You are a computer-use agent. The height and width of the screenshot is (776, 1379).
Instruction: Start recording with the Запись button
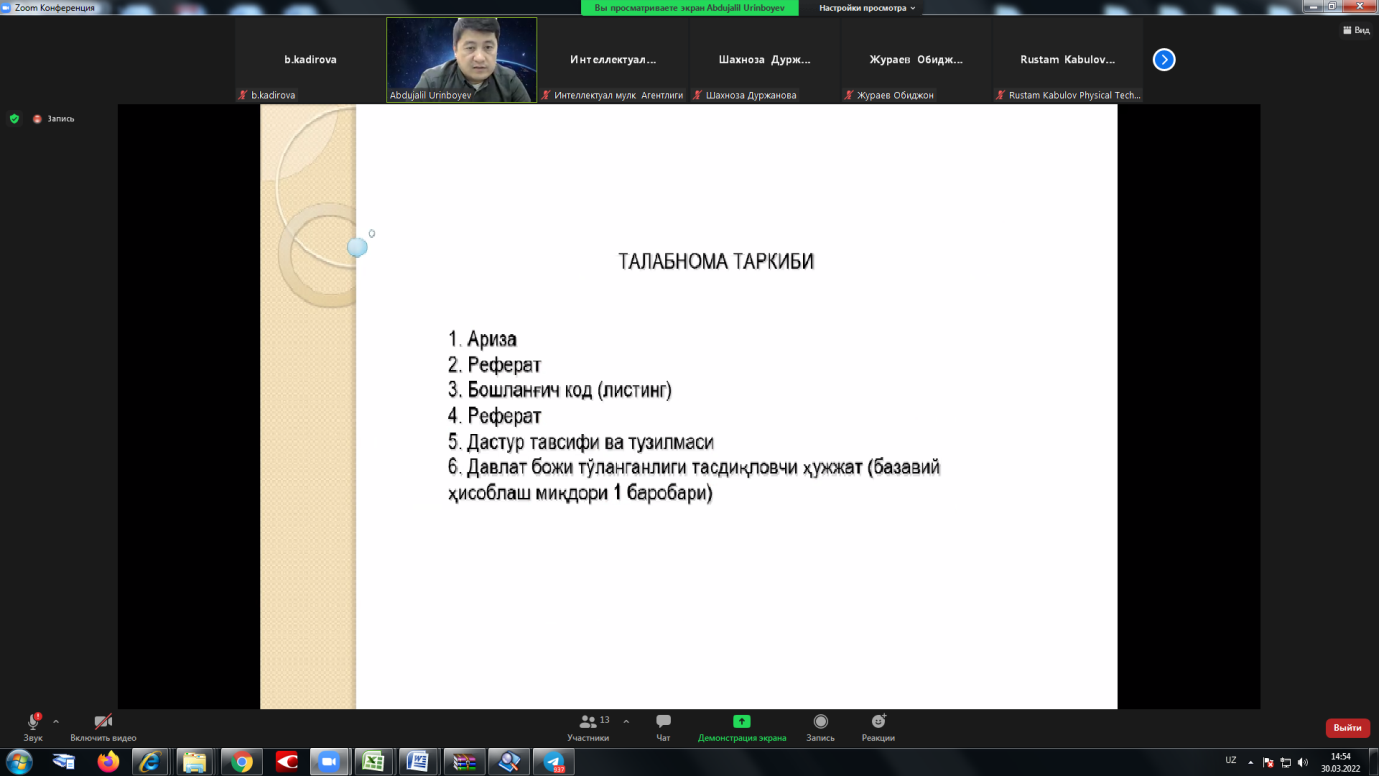pyautogui.click(x=820, y=726)
